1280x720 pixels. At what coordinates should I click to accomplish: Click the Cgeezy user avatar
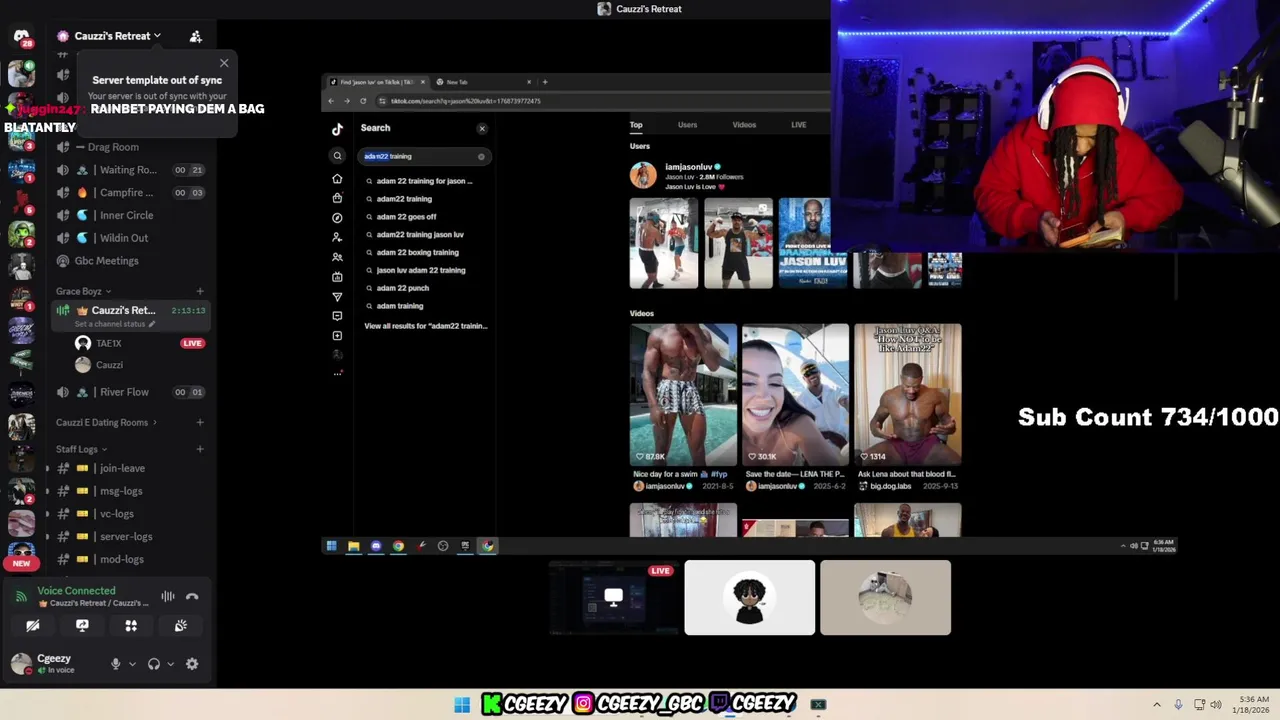pyautogui.click(x=21, y=663)
